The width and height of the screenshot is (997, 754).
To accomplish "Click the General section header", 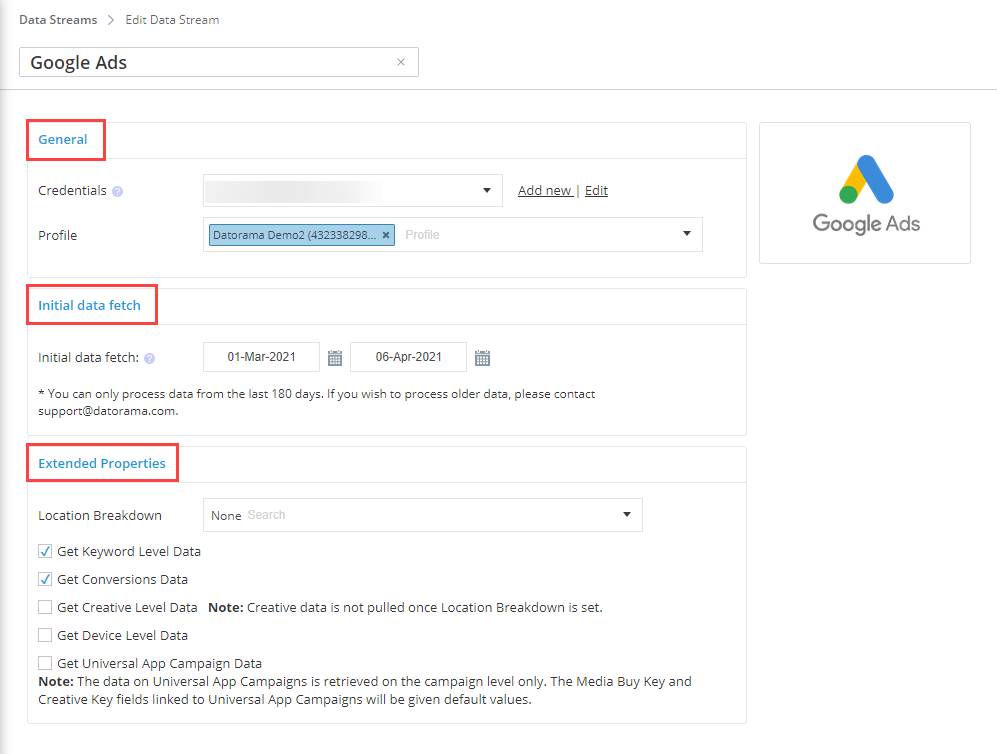I will [x=63, y=140].
